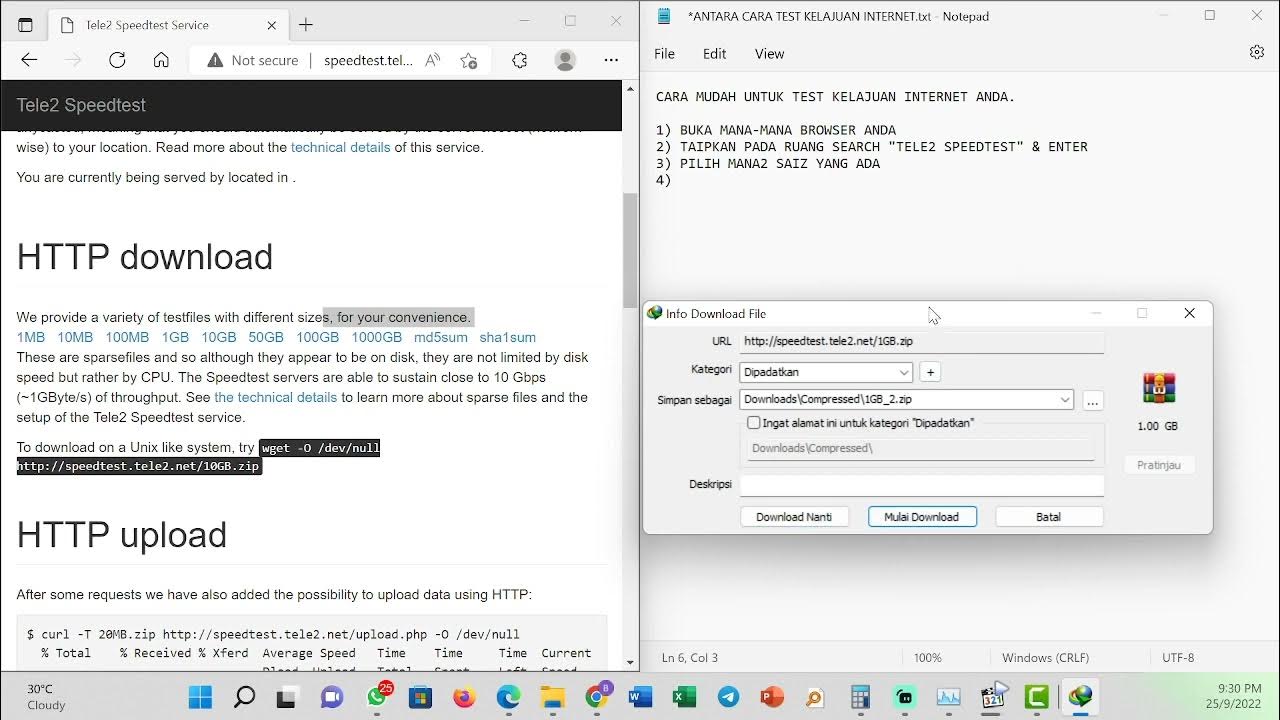Click Mulai Download button
Viewport: 1280px width, 720px height.
(922, 517)
